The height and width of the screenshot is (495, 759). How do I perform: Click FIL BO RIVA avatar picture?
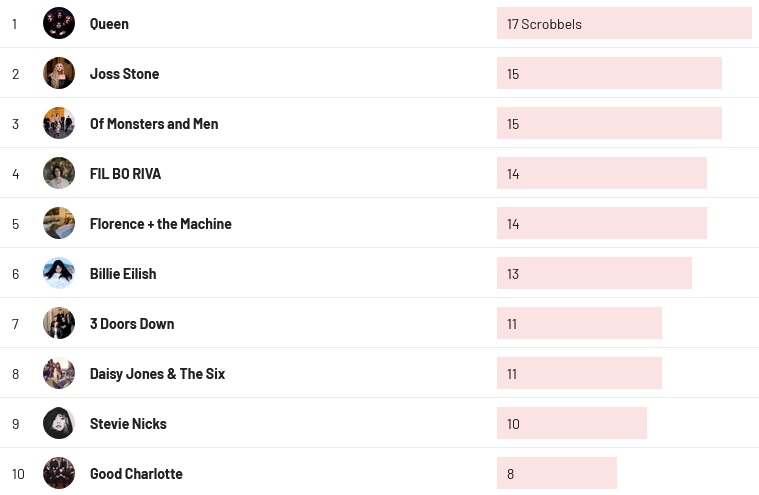pos(59,173)
